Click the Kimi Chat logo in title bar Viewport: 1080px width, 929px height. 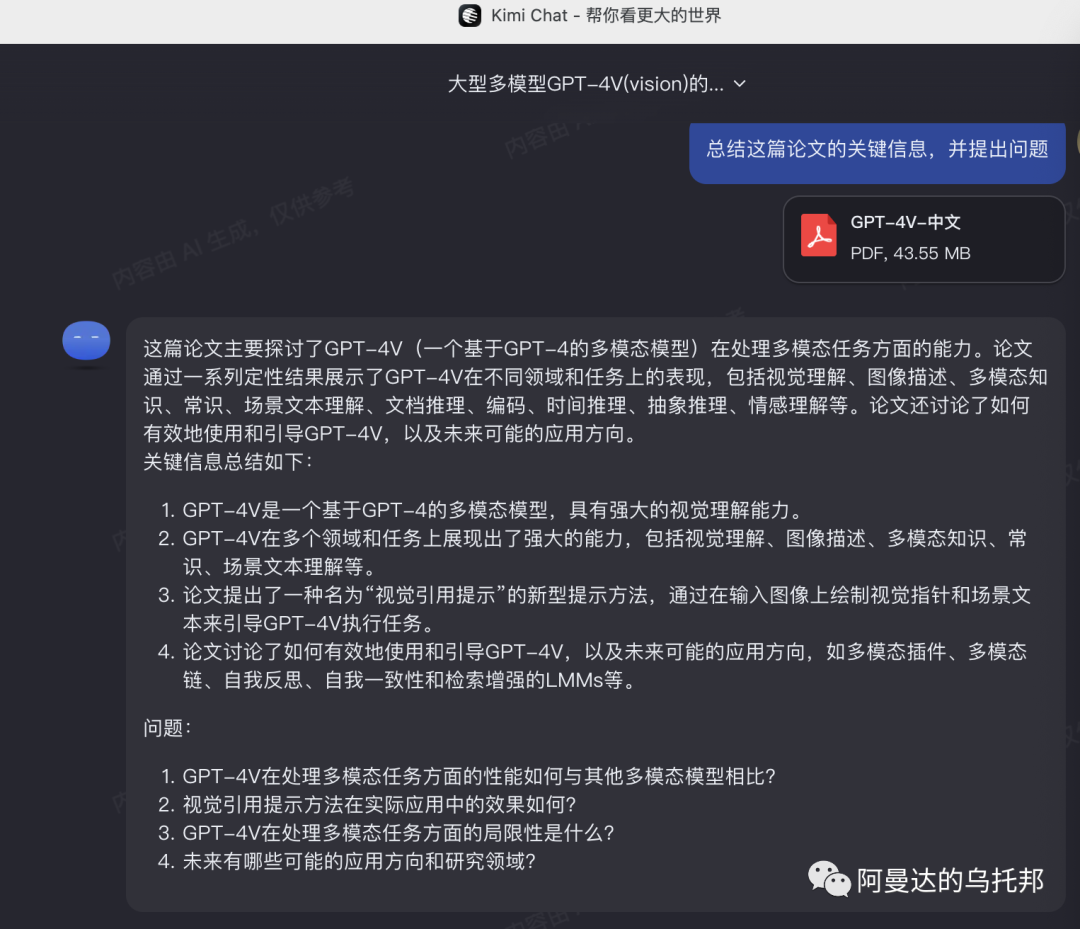[469, 15]
